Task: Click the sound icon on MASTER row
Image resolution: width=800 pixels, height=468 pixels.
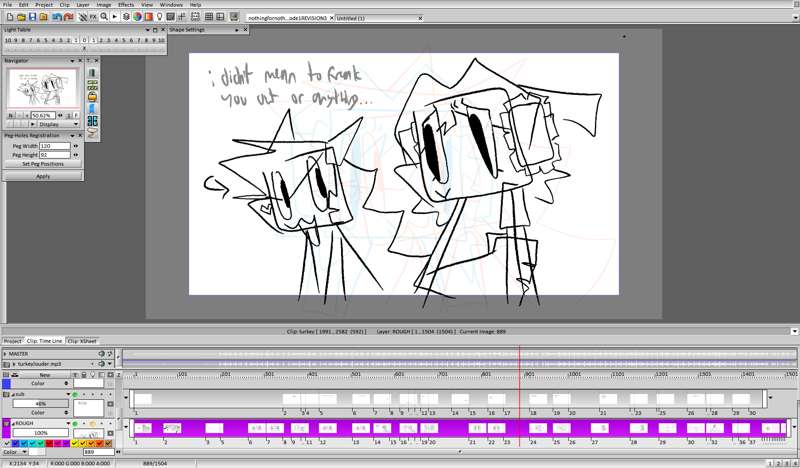Action: tap(102, 354)
